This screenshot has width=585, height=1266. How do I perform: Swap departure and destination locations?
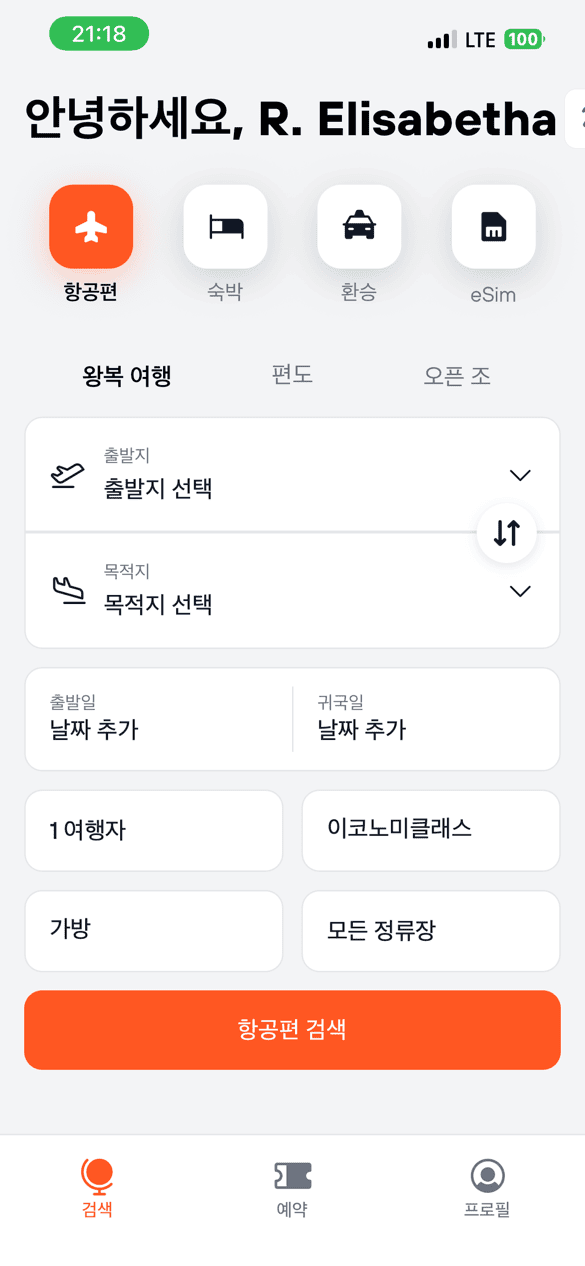click(x=507, y=533)
